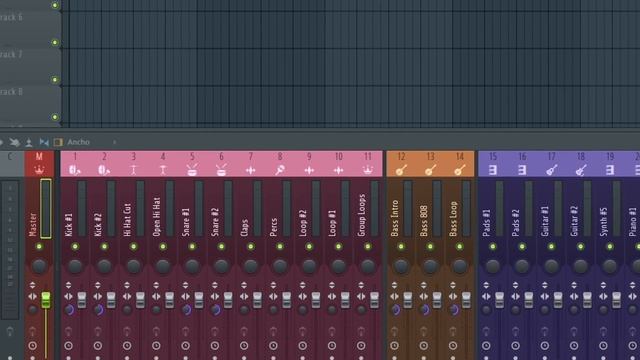The height and width of the screenshot is (360, 640).
Task: Click the keyboard icon on insert 15
Action: click(493, 170)
